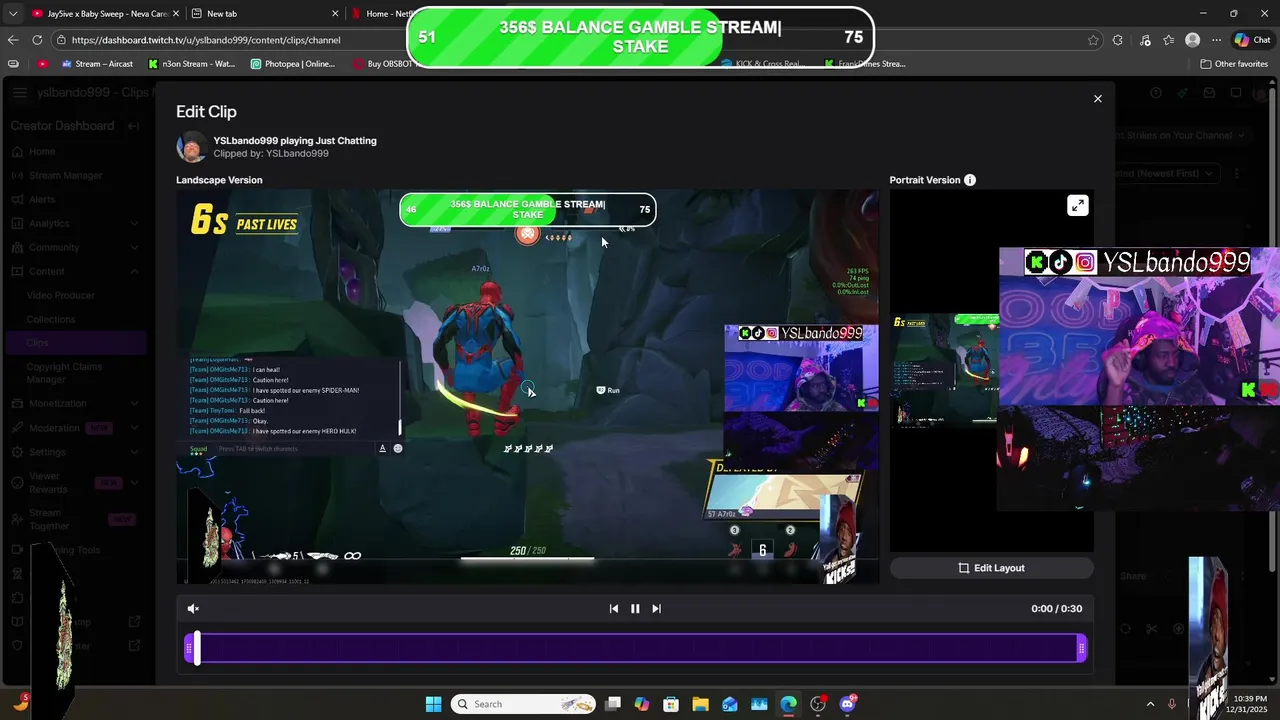Screen dimensions: 1280x720
Task: Pause the clip playback
Action: pyautogui.click(x=635, y=608)
